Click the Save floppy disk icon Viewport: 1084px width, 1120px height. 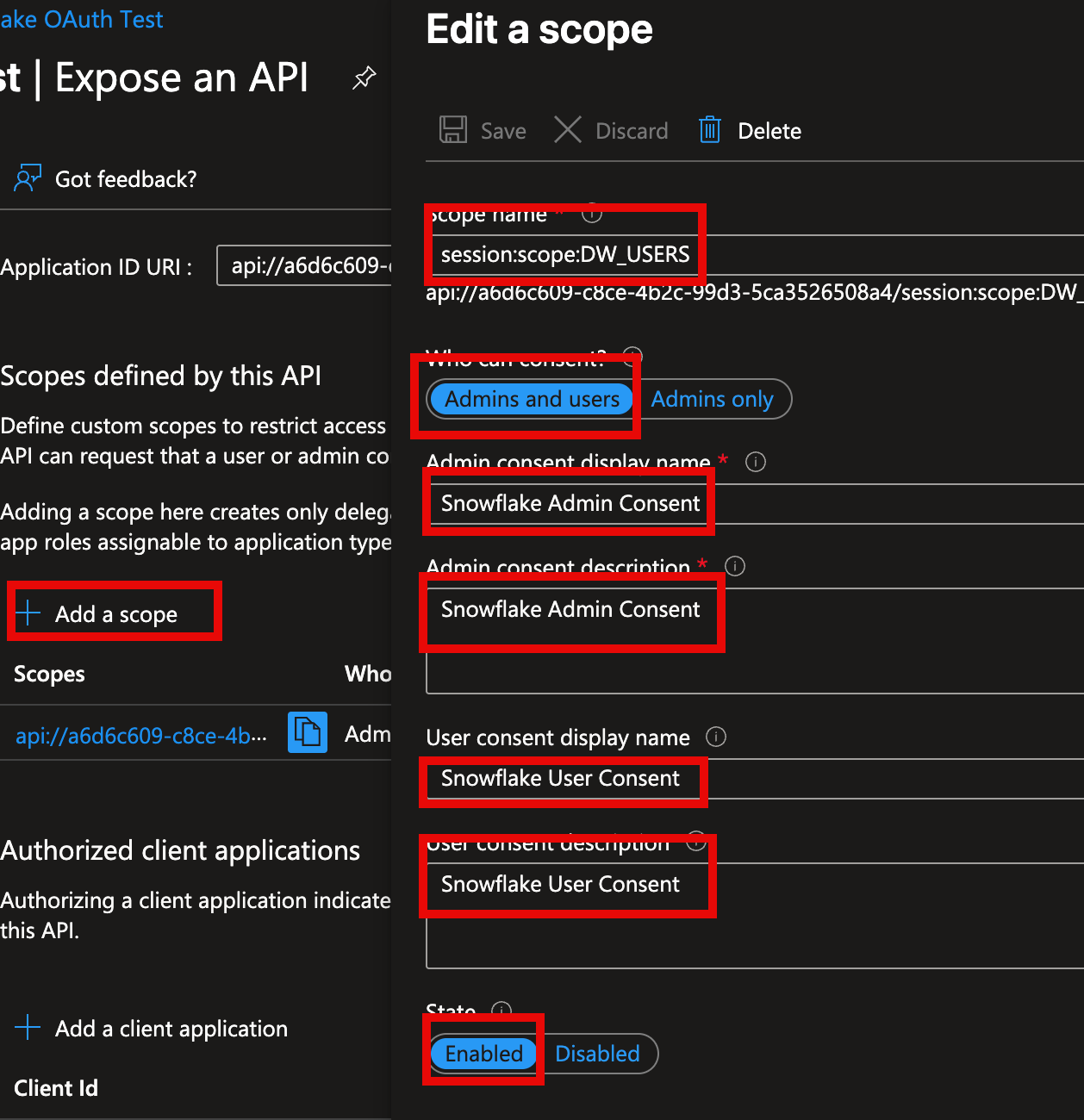point(453,130)
